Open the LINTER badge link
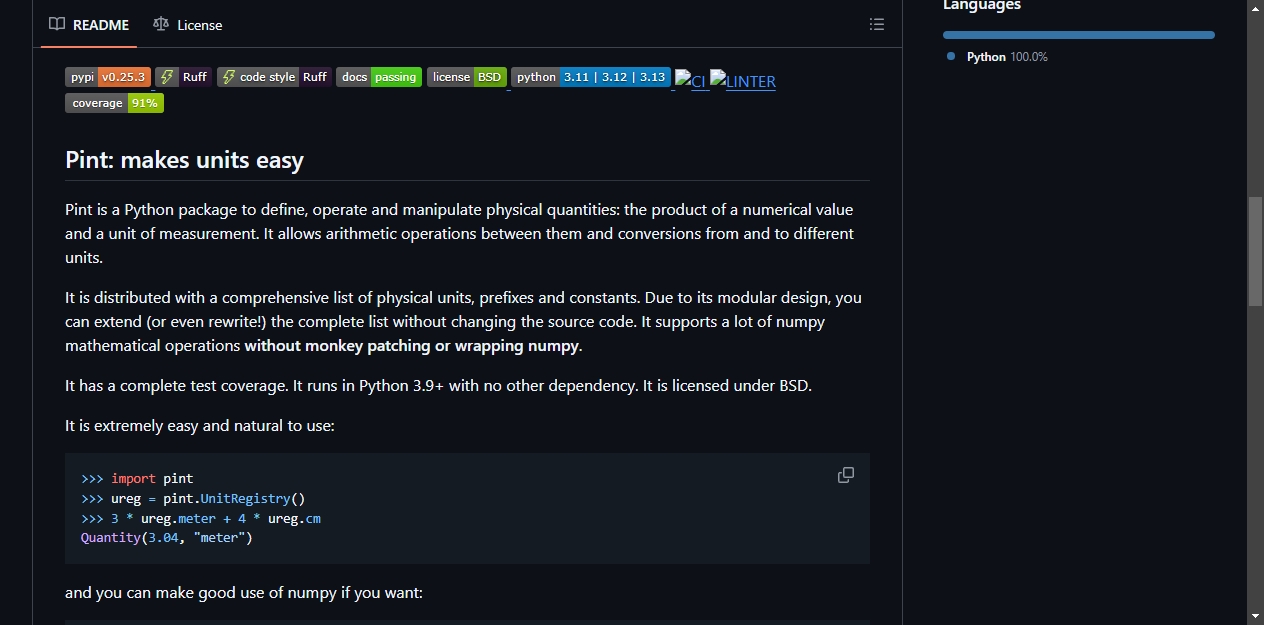 743,80
